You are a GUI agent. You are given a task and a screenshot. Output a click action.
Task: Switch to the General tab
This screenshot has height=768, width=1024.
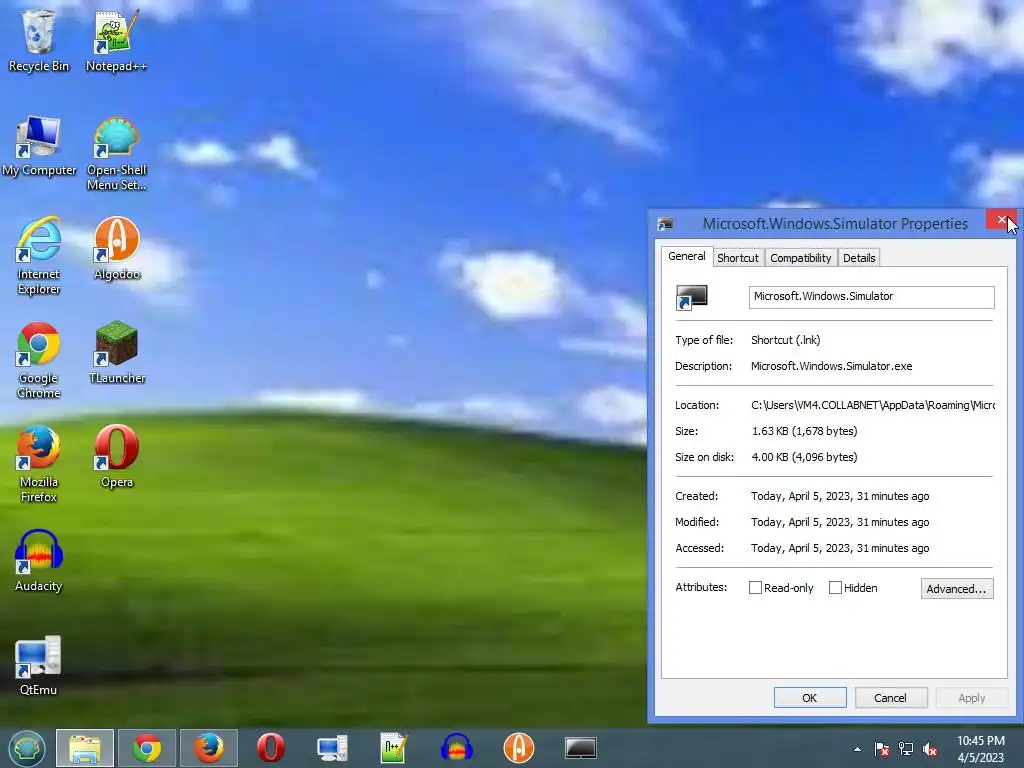[686, 256]
